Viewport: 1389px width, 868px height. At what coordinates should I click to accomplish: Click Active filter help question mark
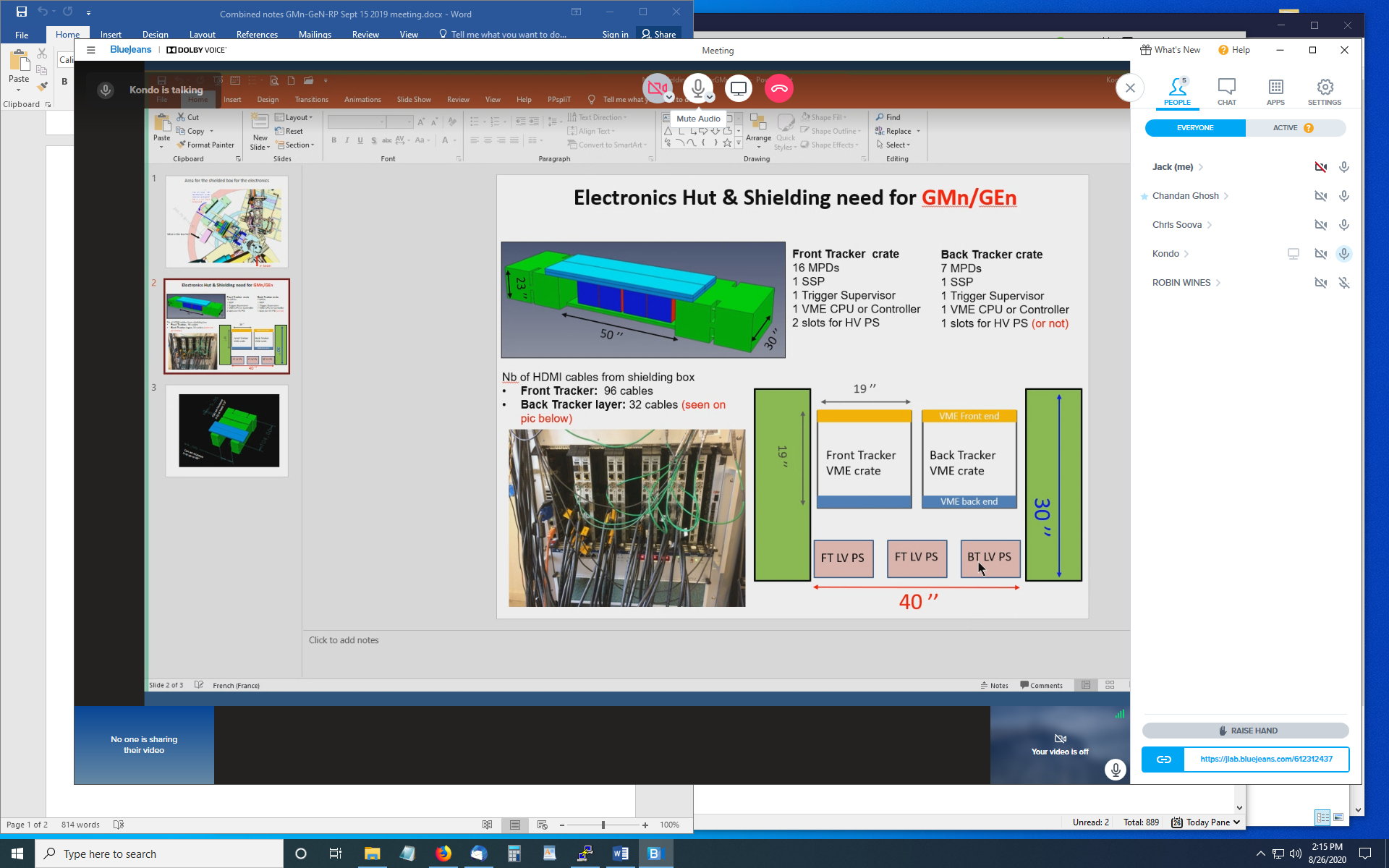[x=1309, y=128]
